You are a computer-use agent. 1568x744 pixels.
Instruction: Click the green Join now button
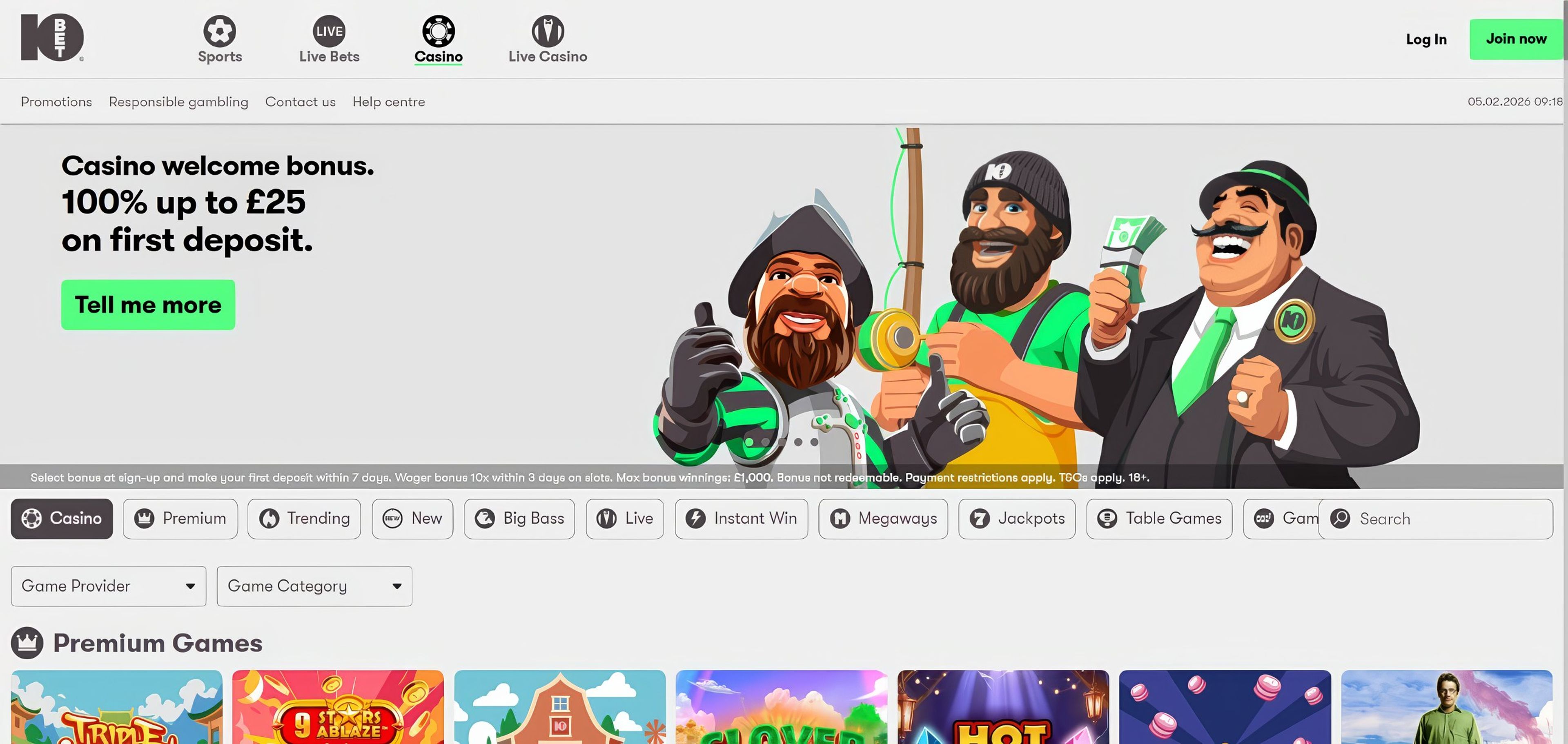[x=1516, y=39]
